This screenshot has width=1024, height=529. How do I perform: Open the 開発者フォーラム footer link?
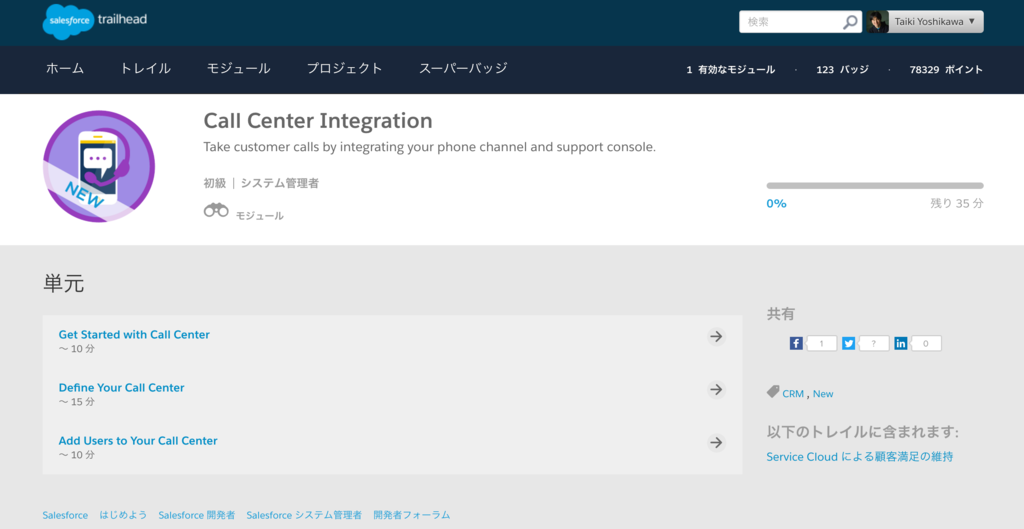point(411,515)
